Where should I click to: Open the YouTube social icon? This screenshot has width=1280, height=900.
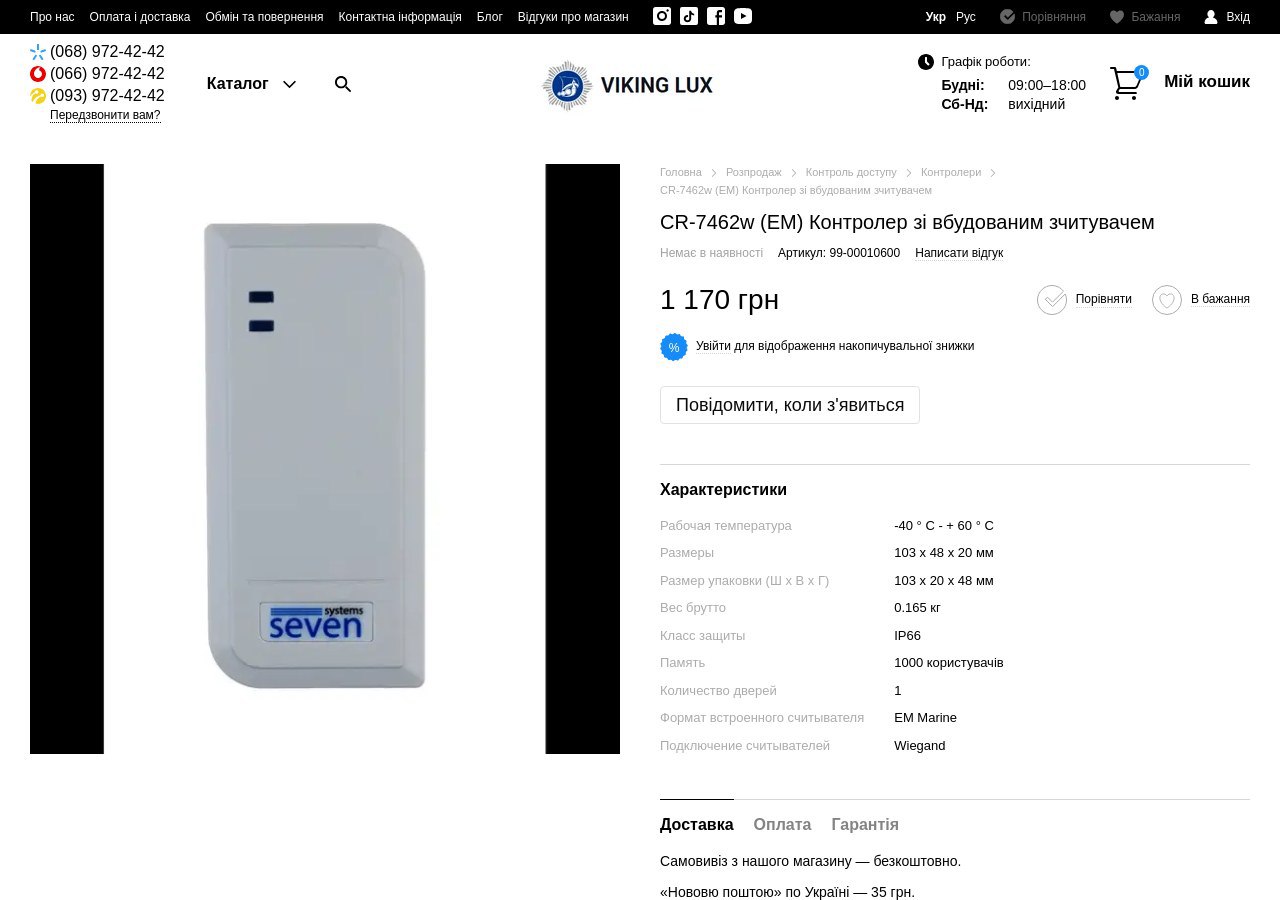pos(743,16)
